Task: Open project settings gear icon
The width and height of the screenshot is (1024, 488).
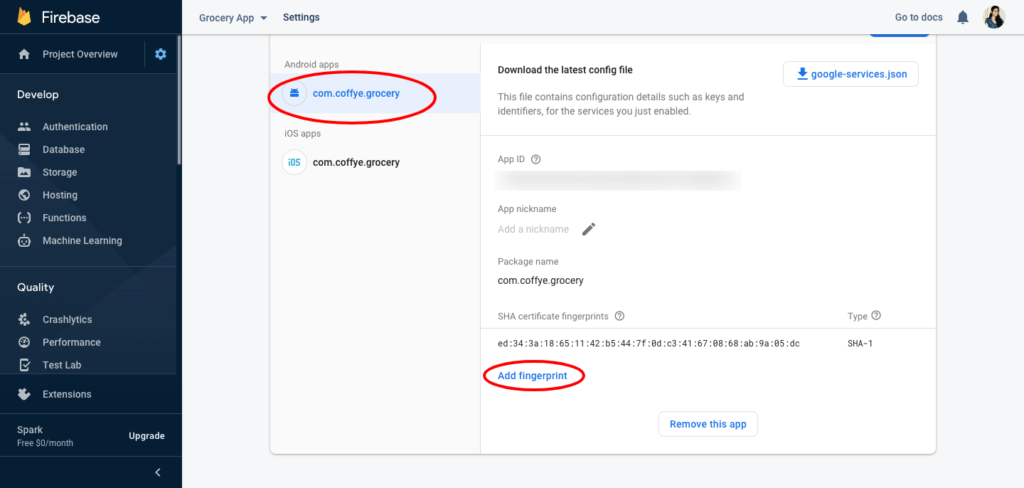Action: pos(161,54)
